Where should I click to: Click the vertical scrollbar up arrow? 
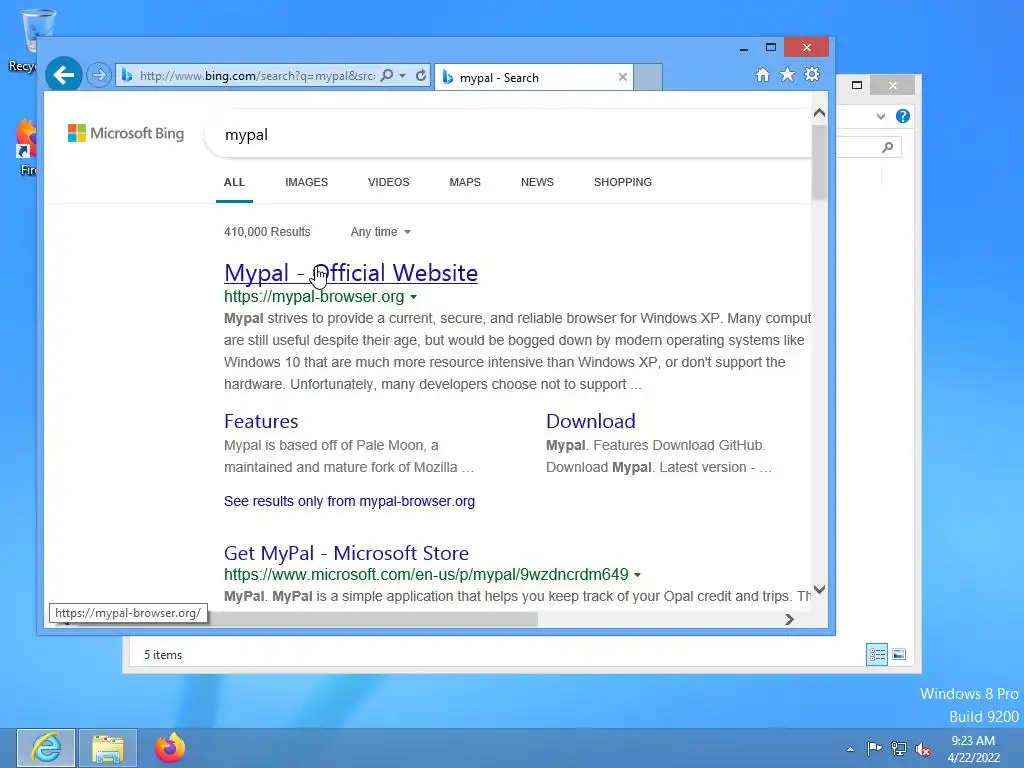click(x=820, y=113)
